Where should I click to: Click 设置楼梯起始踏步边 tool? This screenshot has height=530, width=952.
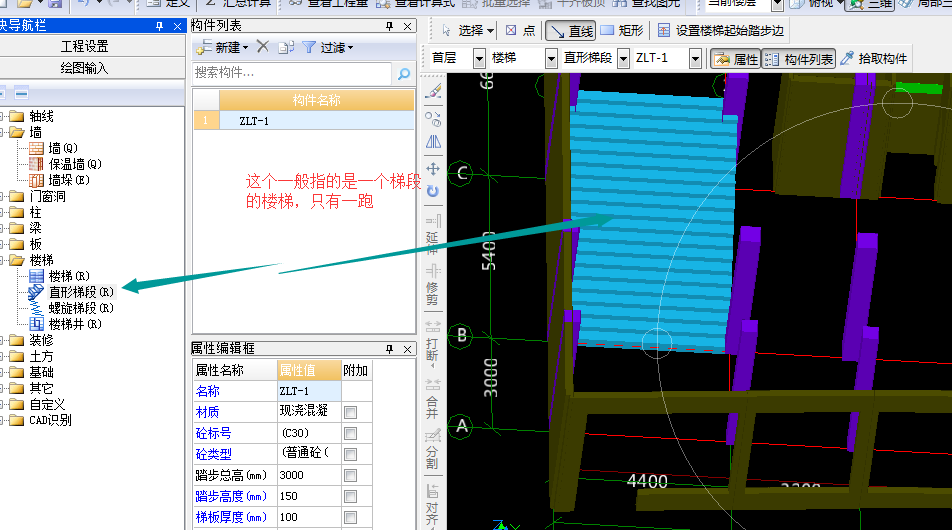(x=720, y=30)
